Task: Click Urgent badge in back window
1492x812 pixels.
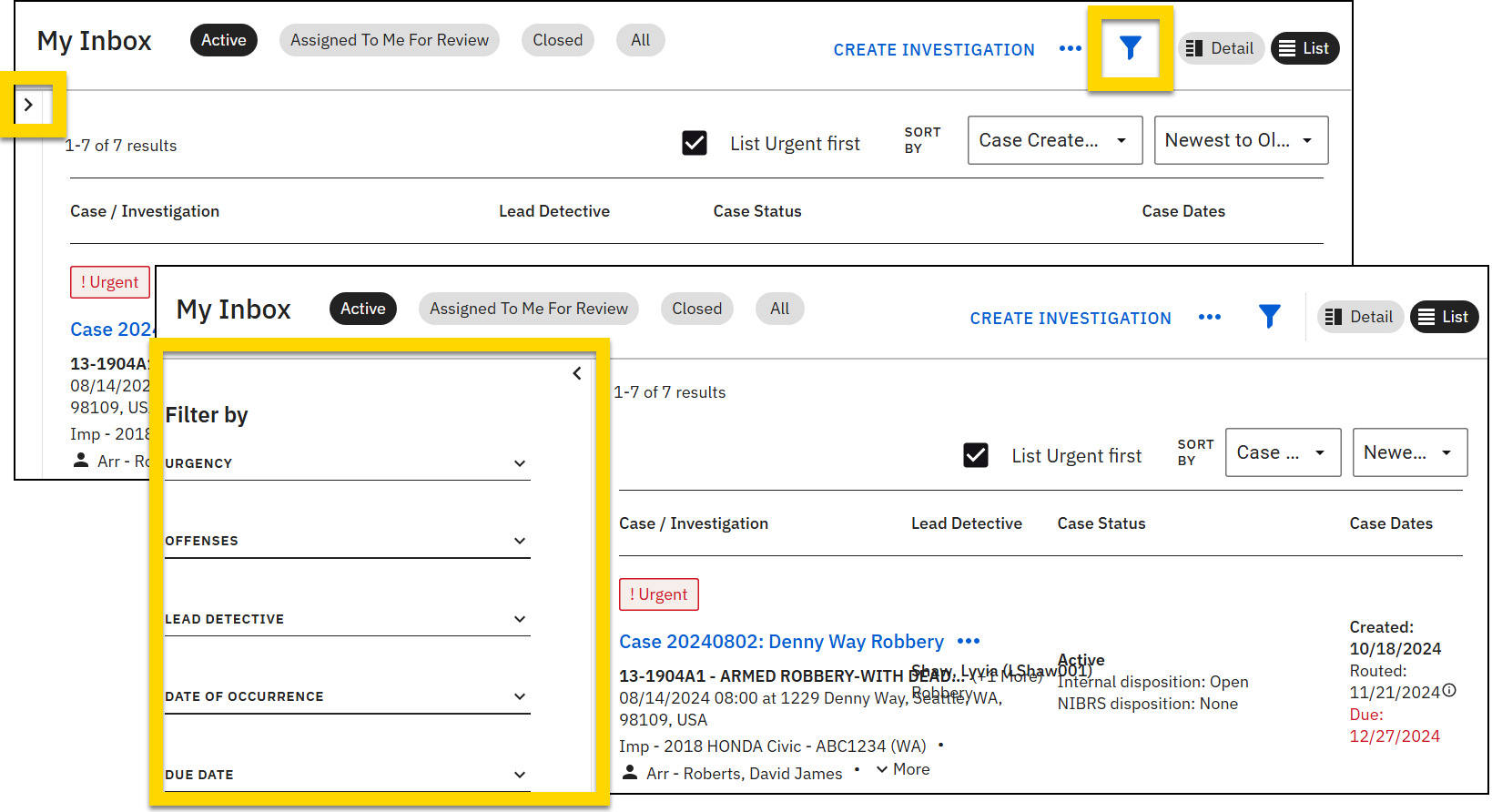Action: tap(109, 282)
